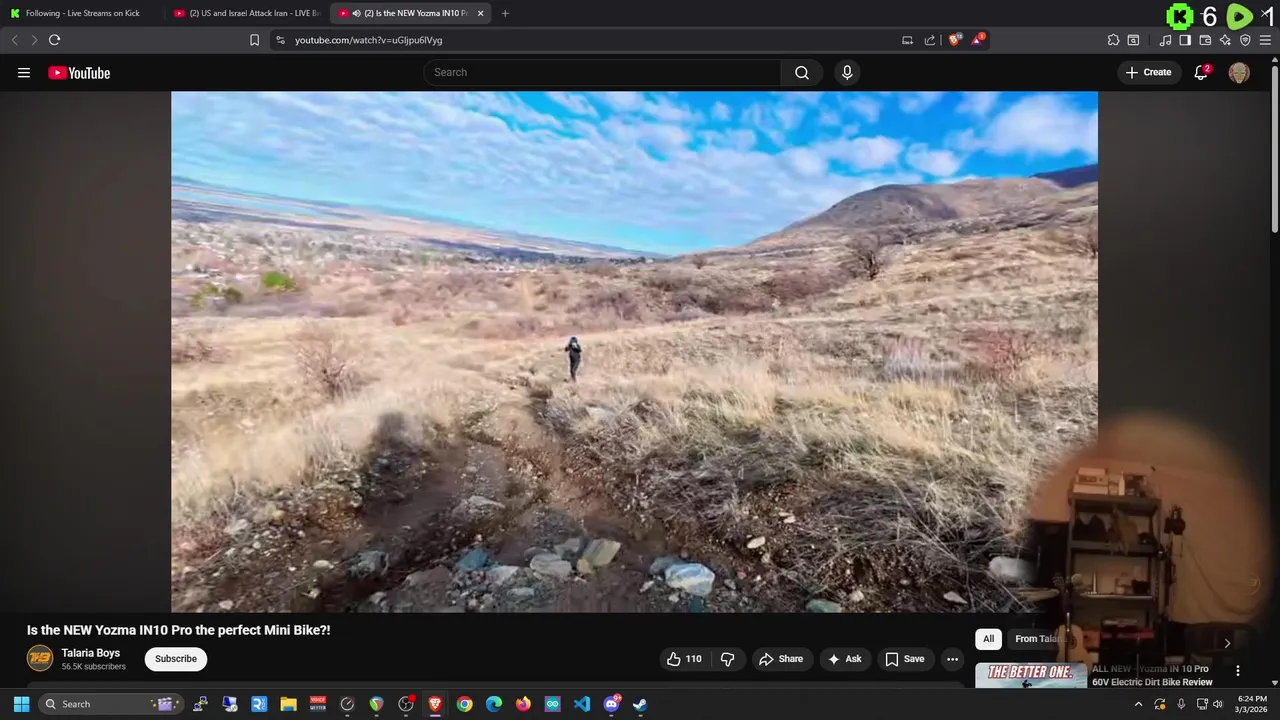Click the Share button
Viewport: 1280px width, 720px height.
click(781, 659)
